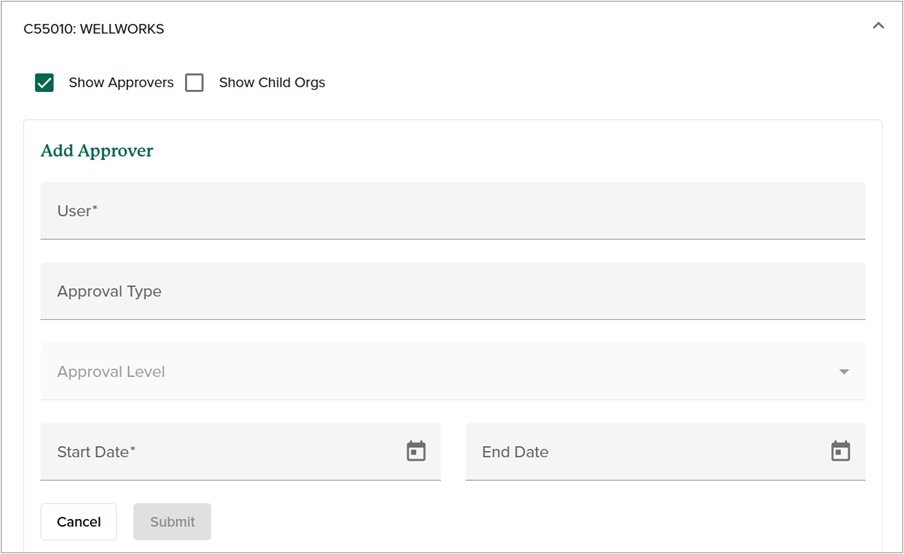Open the Approval Level combo box
The height and width of the screenshot is (554, 904).
[x=452, y=372]
